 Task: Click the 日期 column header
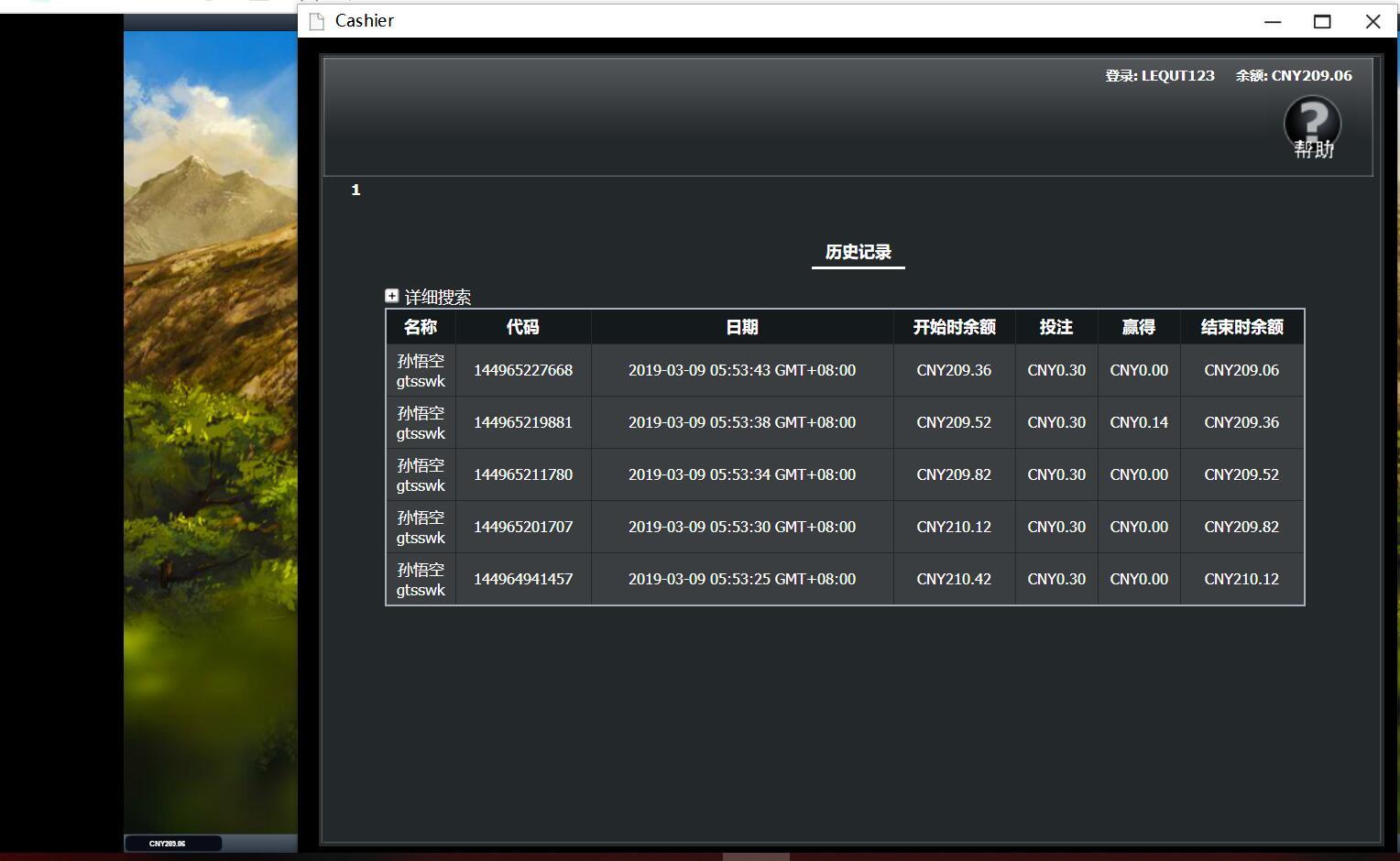point(742,327)
